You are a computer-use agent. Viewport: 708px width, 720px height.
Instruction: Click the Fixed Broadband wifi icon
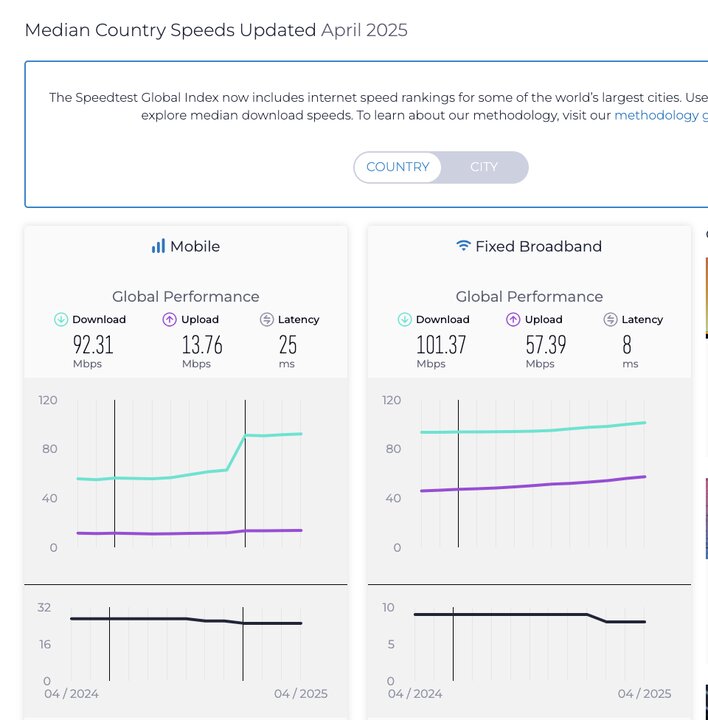(x=463, y=246)
